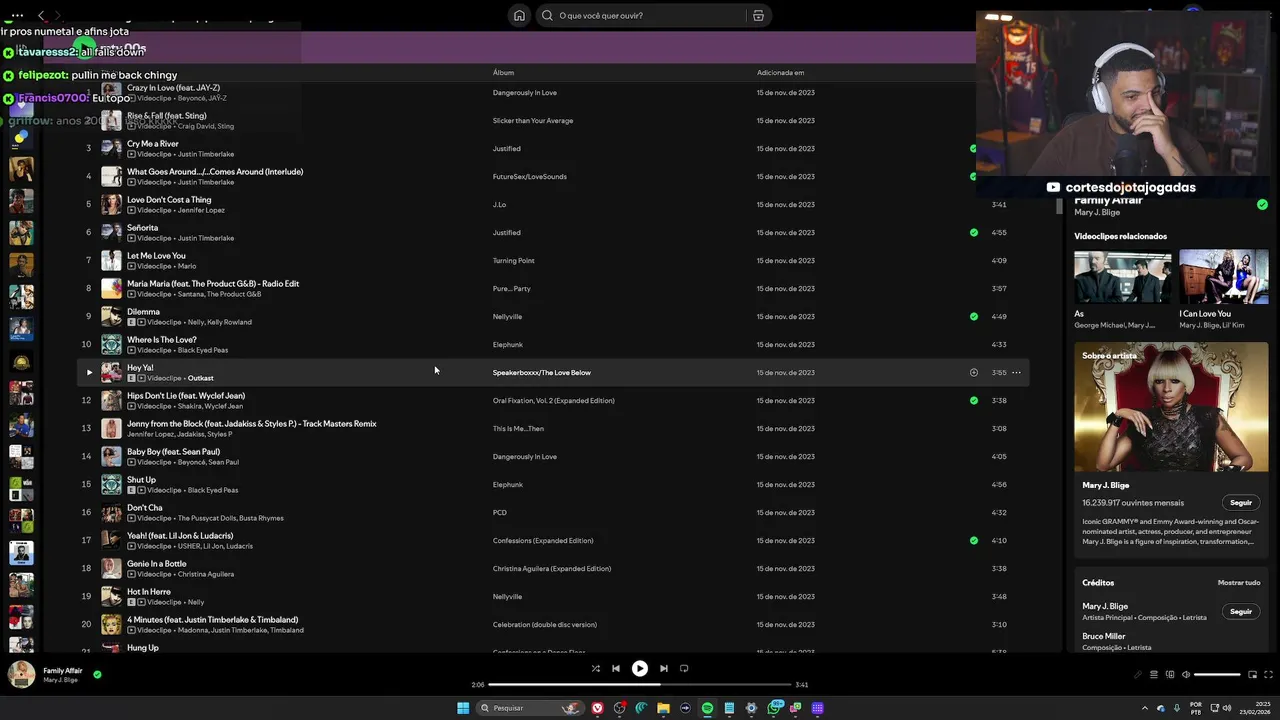Open more options dots on the 'Hey Ya!' row
The image size is (1280, 720).
1016,372
